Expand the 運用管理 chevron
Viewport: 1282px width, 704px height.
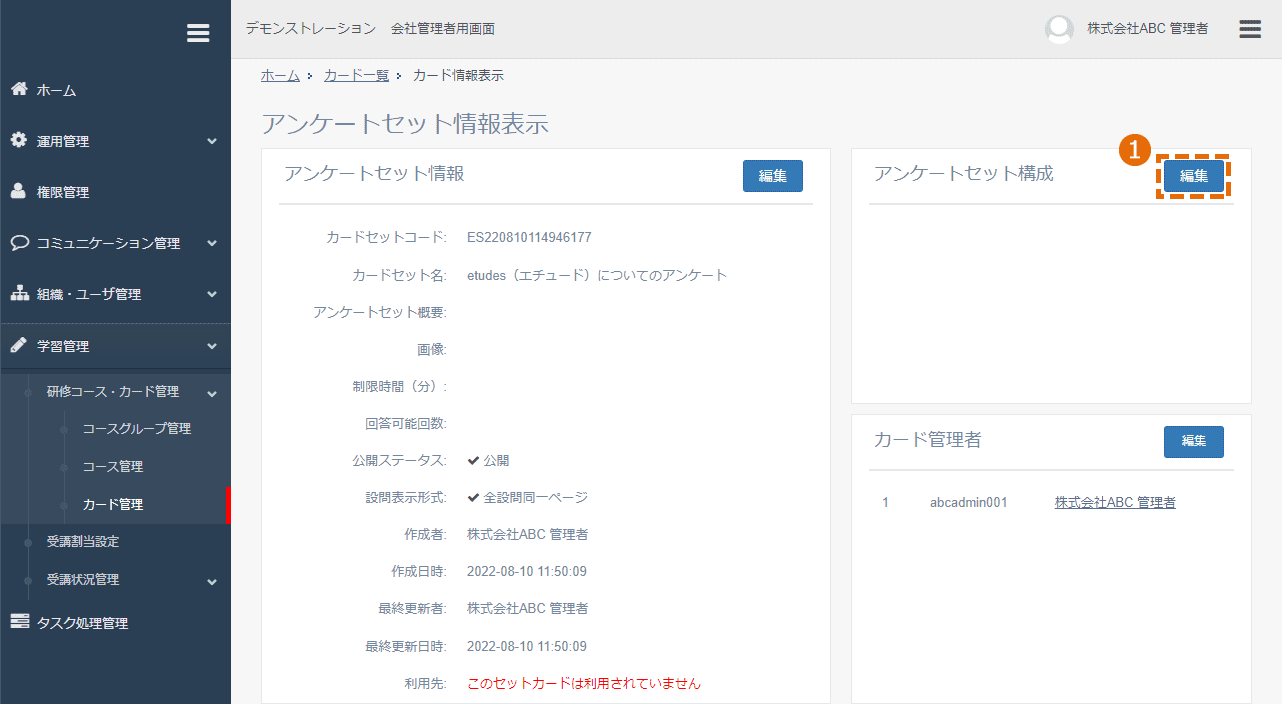click(212, 142)
